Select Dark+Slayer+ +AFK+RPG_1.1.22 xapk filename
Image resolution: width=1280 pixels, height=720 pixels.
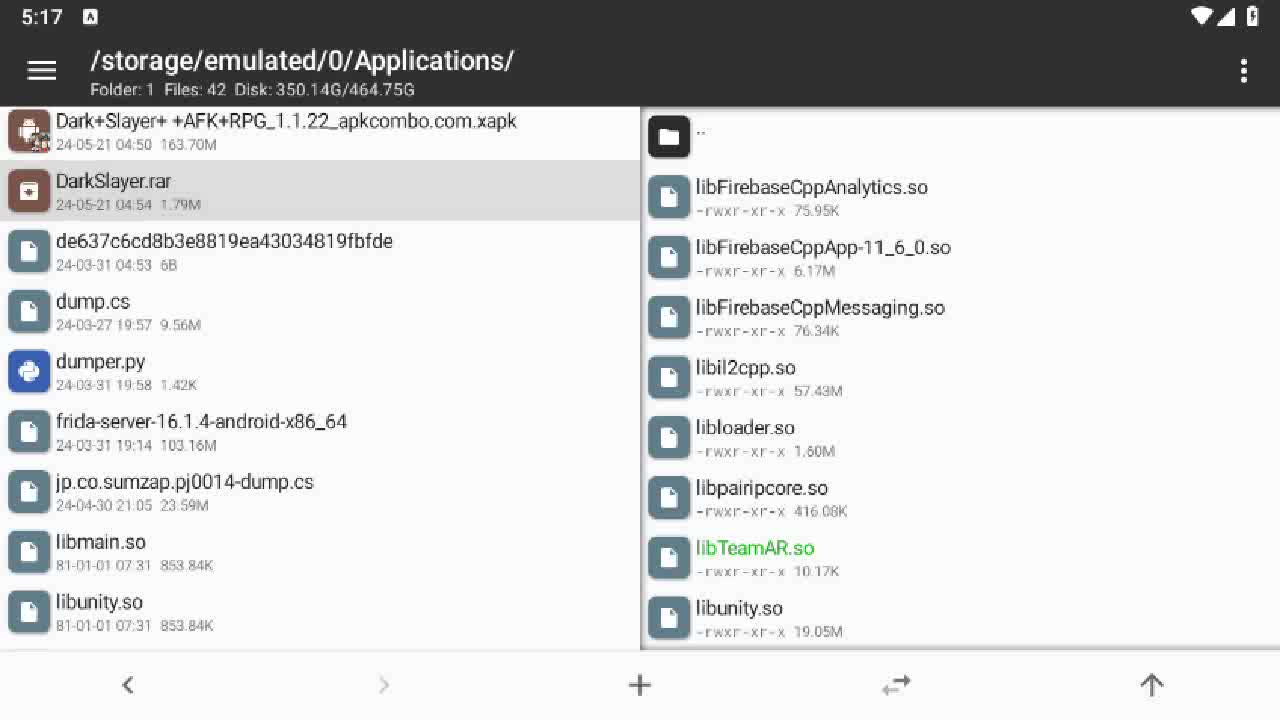[x=286, y=121]
